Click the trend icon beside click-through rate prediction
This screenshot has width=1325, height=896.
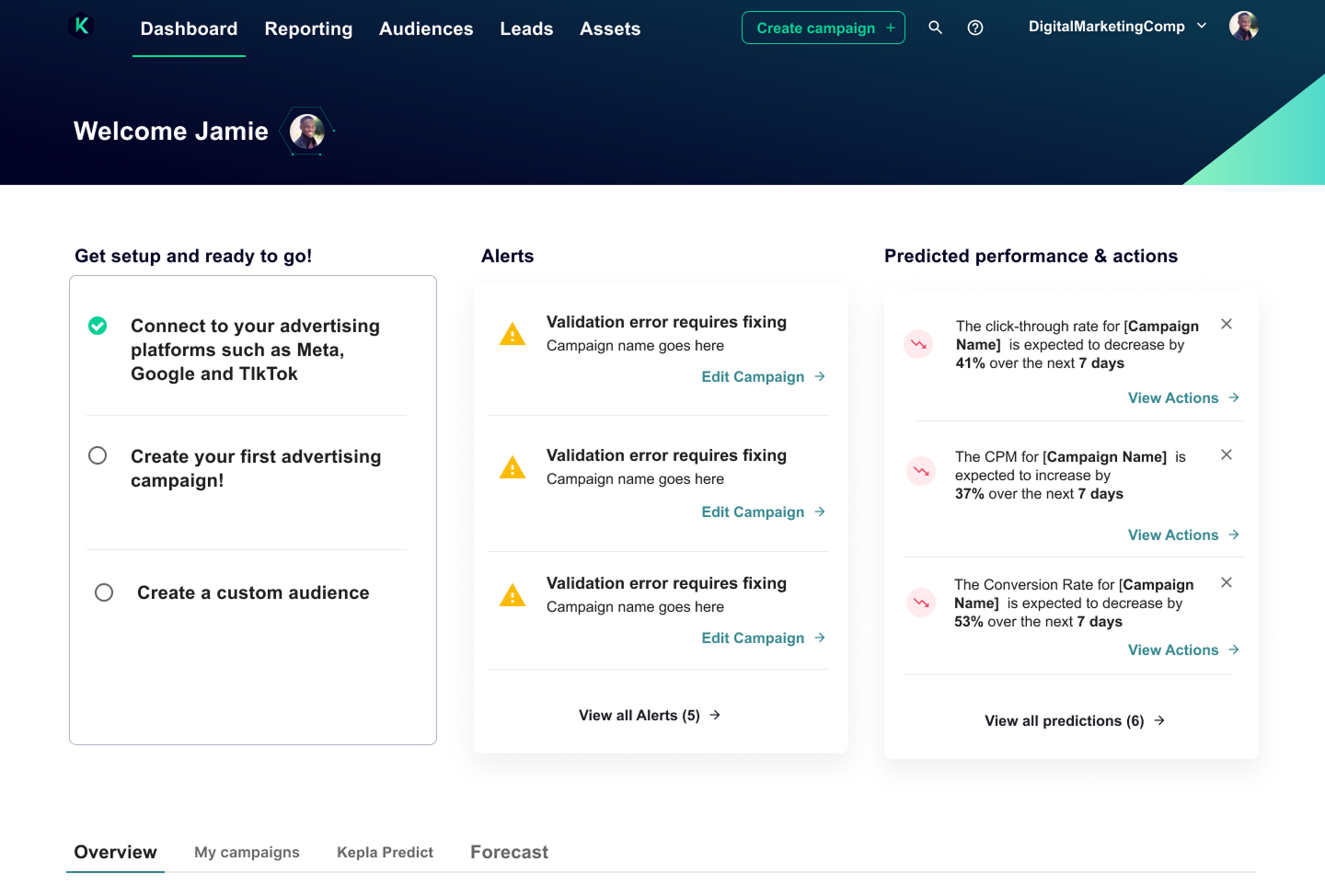[918, 344]
